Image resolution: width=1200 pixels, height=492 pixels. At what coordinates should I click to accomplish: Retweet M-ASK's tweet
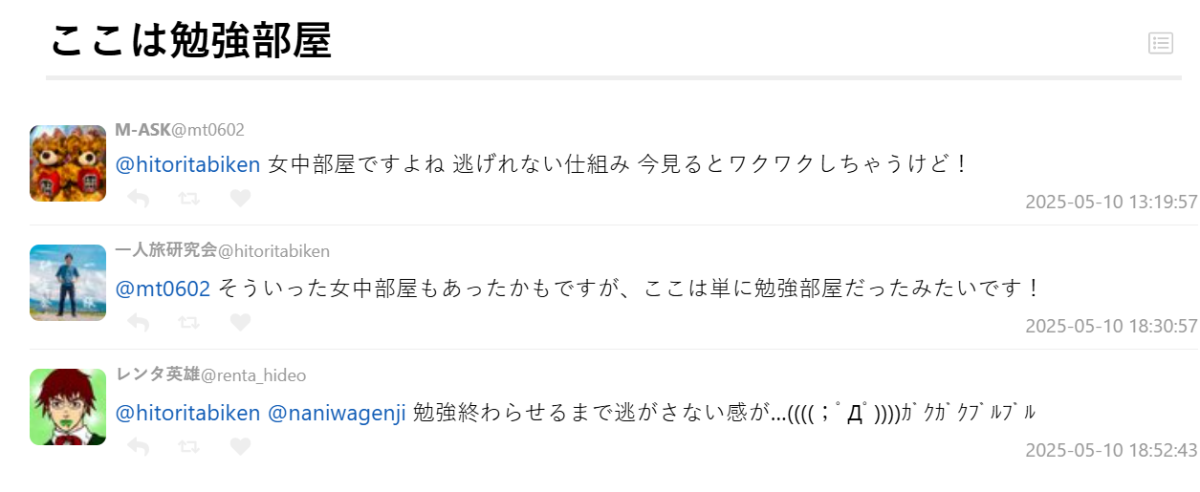(x=188, y=199)
